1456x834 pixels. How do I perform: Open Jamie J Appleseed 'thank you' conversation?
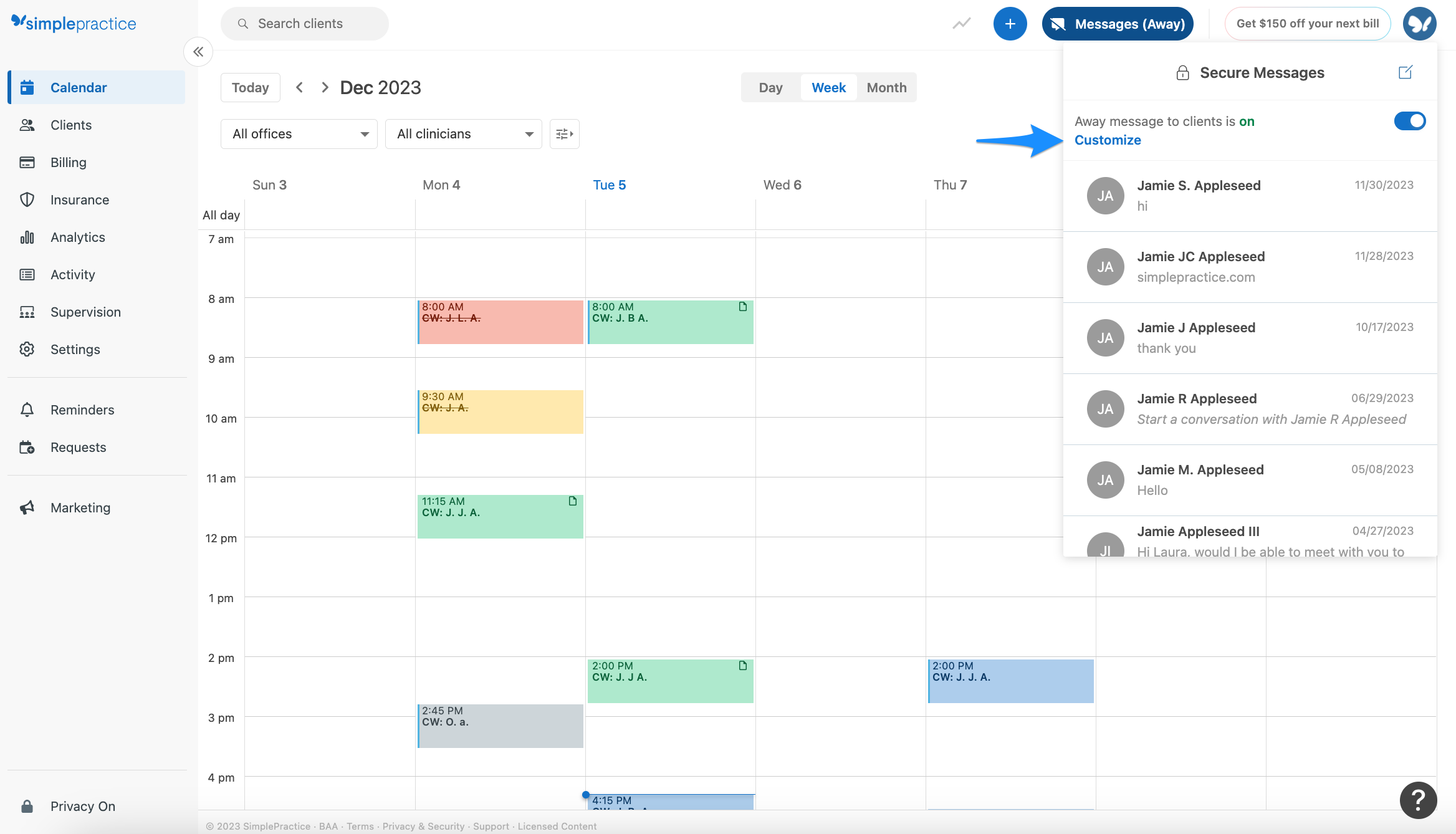pos(1250,338)
